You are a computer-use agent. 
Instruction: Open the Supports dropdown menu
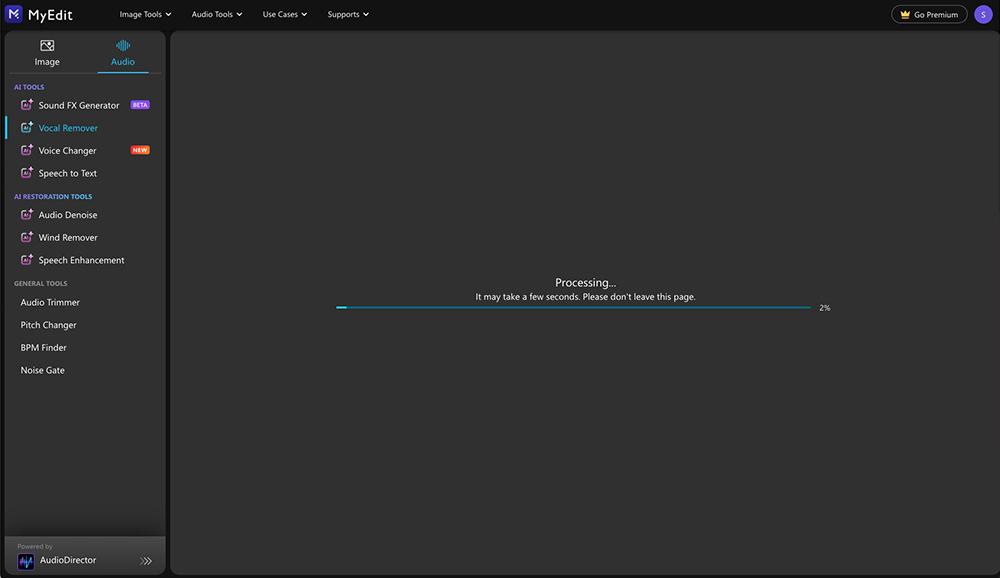click(x=348, y=14)
